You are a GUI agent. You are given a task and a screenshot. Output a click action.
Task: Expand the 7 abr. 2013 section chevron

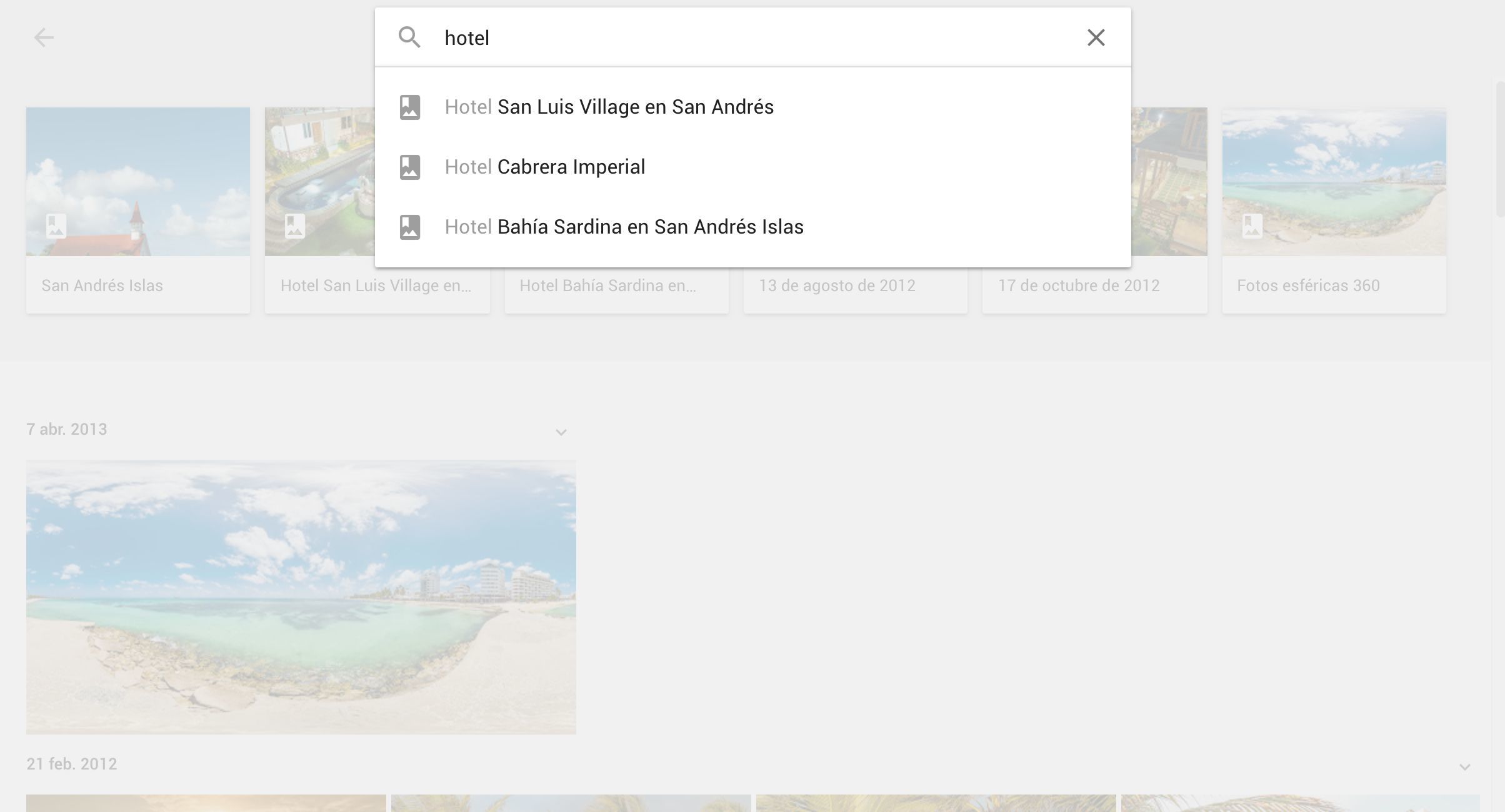(561, 432)
